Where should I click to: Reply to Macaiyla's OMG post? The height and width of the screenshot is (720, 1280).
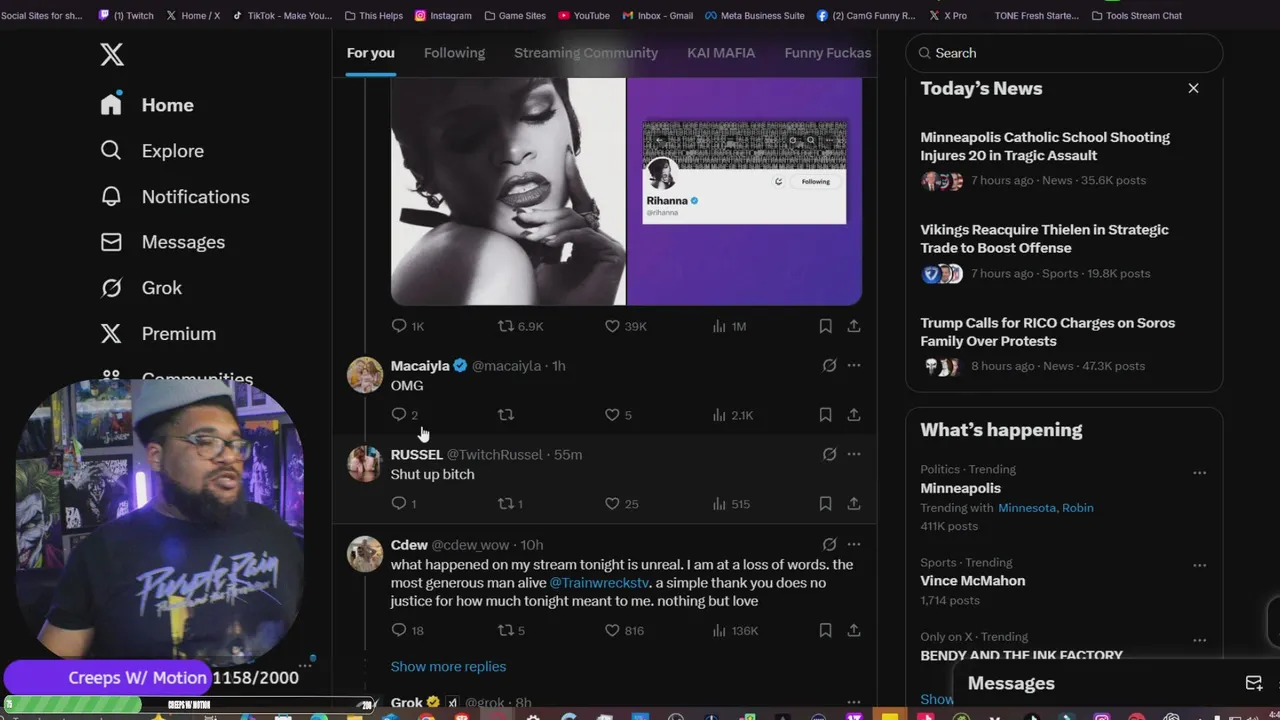pos(405,415)
